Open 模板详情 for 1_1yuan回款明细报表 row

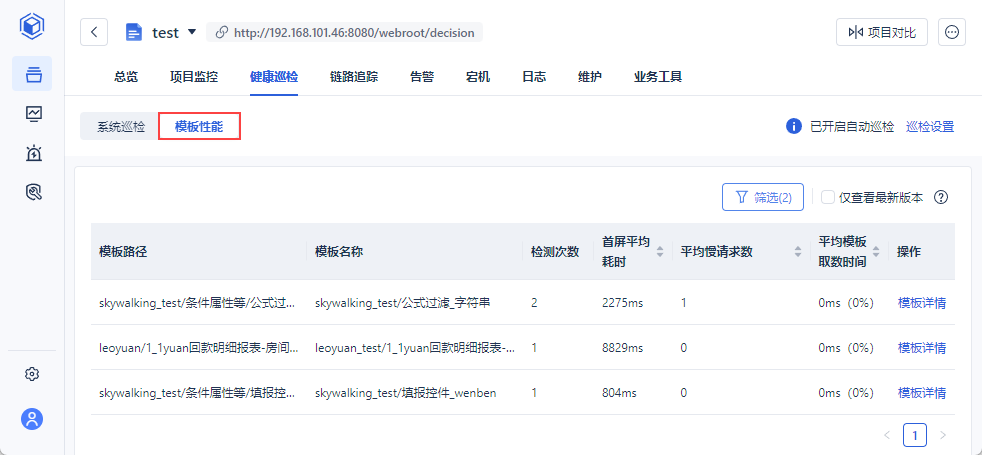tap(922, 348)
